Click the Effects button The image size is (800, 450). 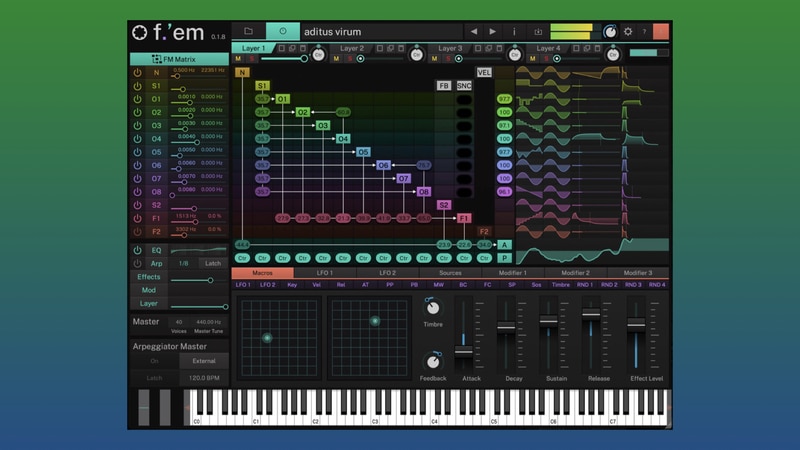point(149,277)
